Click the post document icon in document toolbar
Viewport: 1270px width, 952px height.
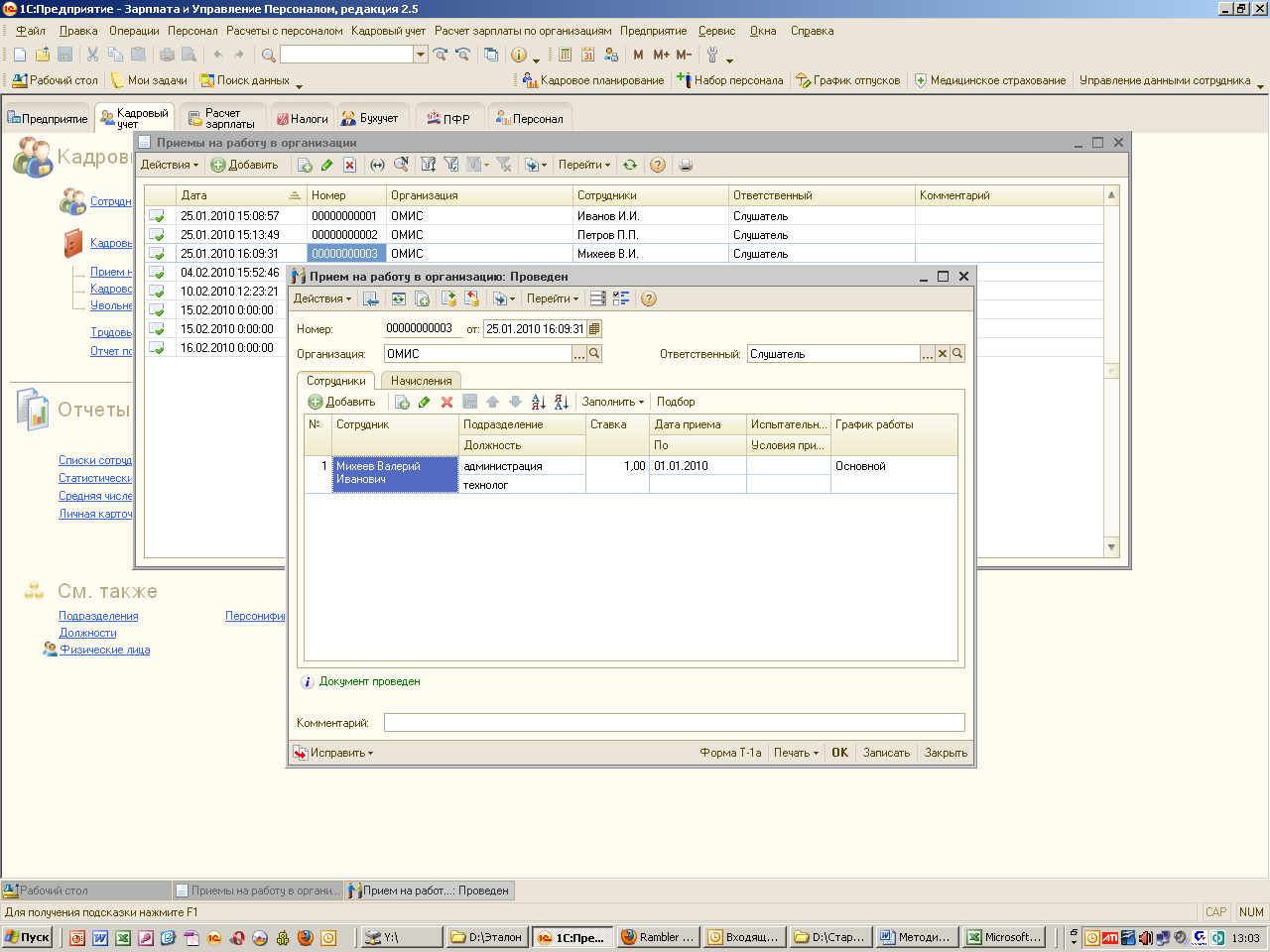point(449,298)
